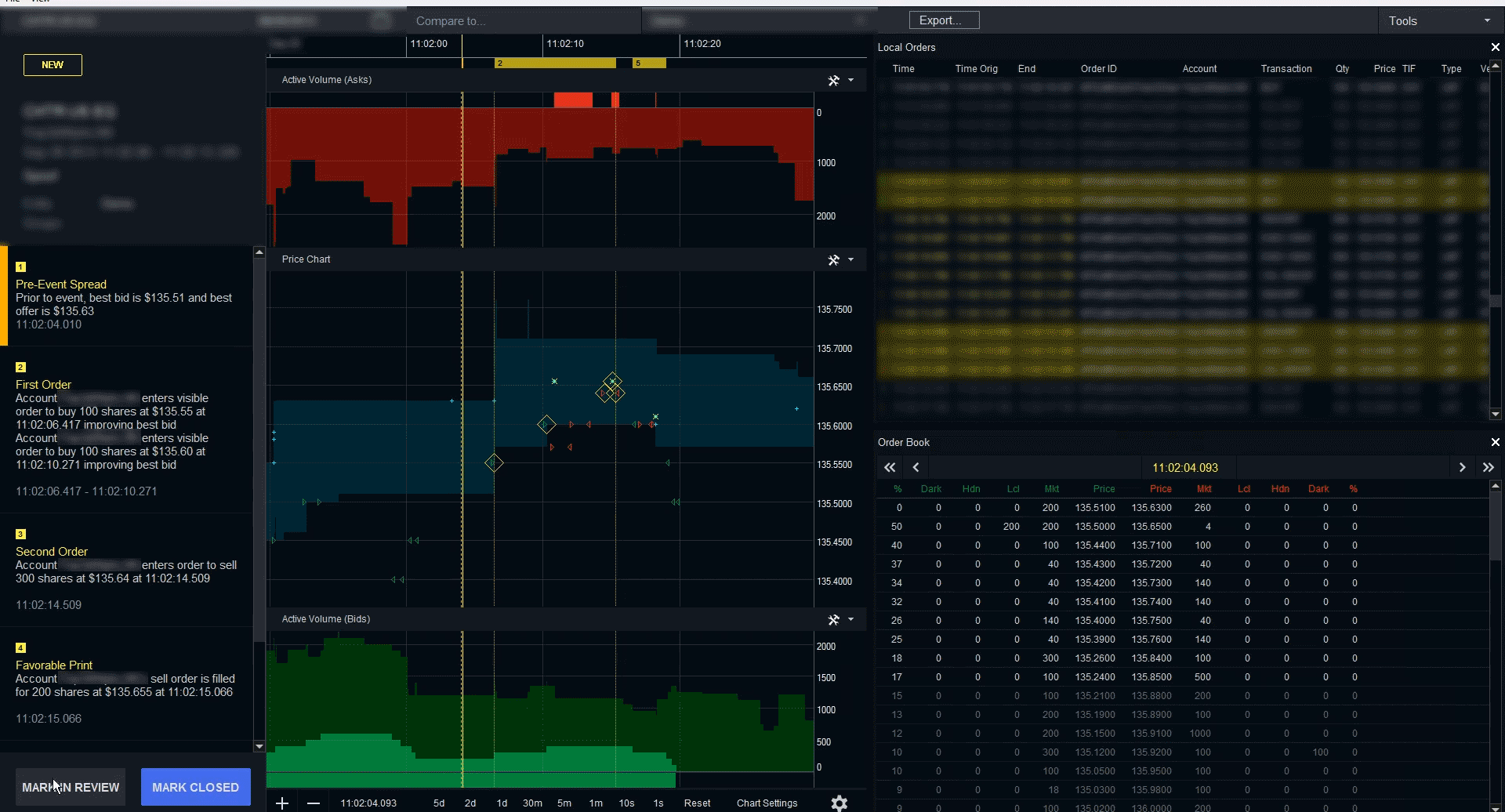
Task: Set chart range to 30m
Action: pos(533,803)
